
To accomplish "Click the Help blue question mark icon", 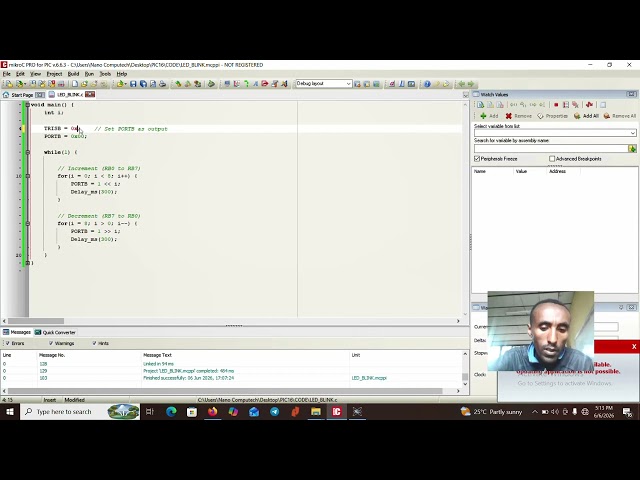I will pyautogui.click(x=427, y=84).
